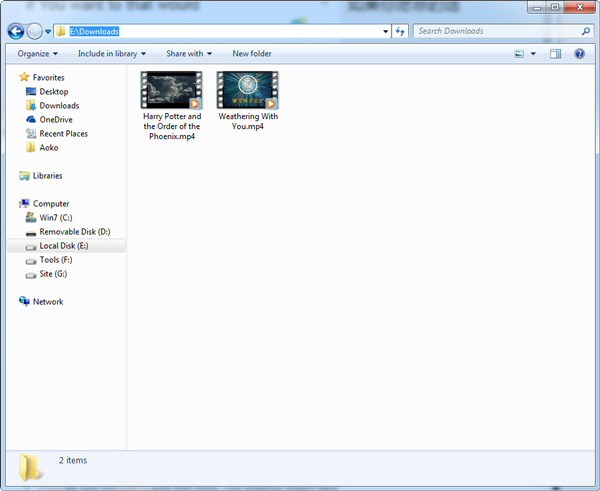Click the 2 items status text
This screenshot has height=491, width=600.
(x=73, y=460)
